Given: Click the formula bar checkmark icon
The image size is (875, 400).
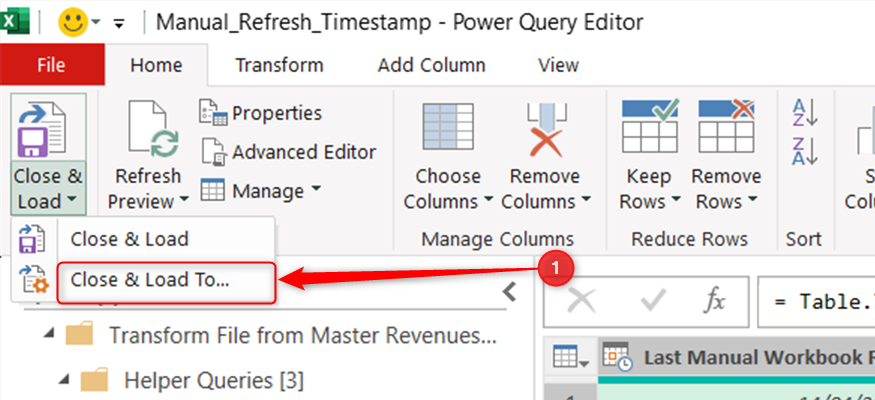Looking at the screenshot, I should (x=651, y=302).
